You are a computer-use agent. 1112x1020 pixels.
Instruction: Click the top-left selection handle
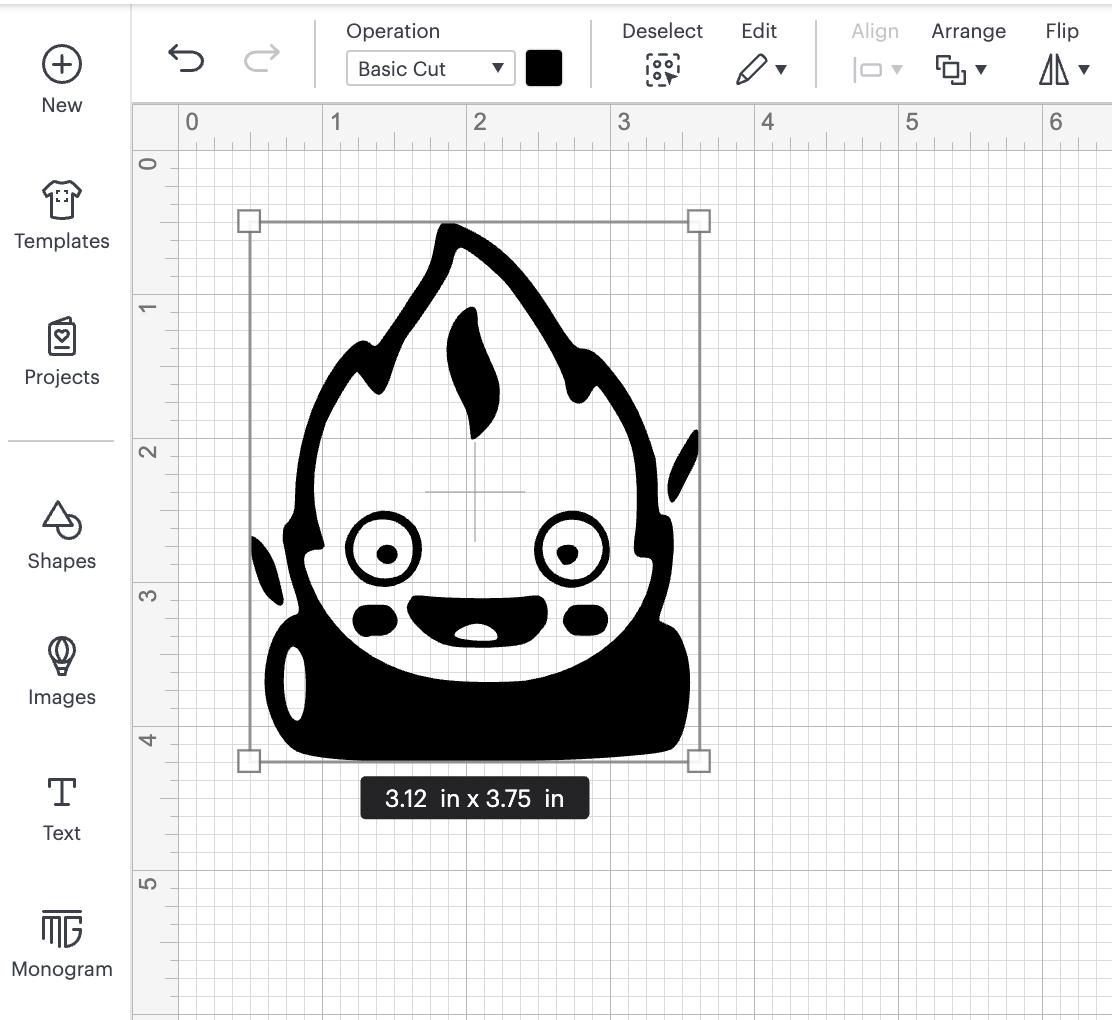pyautogui.click(x=249, y=222)
